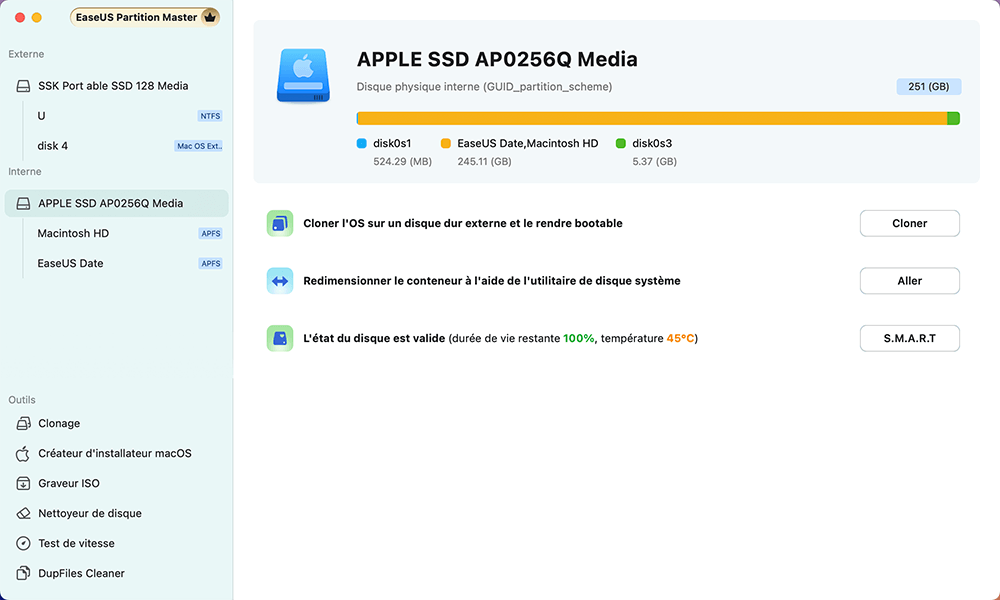Click the Test de vitesse gauge icon
The height and width of the screenshot is (600, 1000).
[23, 543]
